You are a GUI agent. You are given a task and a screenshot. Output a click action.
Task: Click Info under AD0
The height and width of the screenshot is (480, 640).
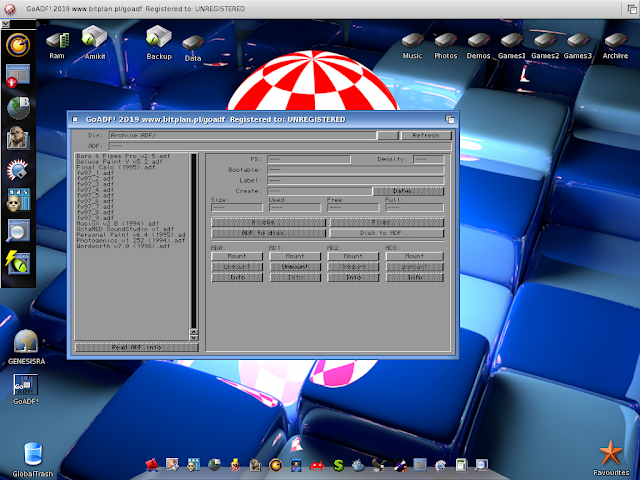pyautogui.click(x=237, y=278)
